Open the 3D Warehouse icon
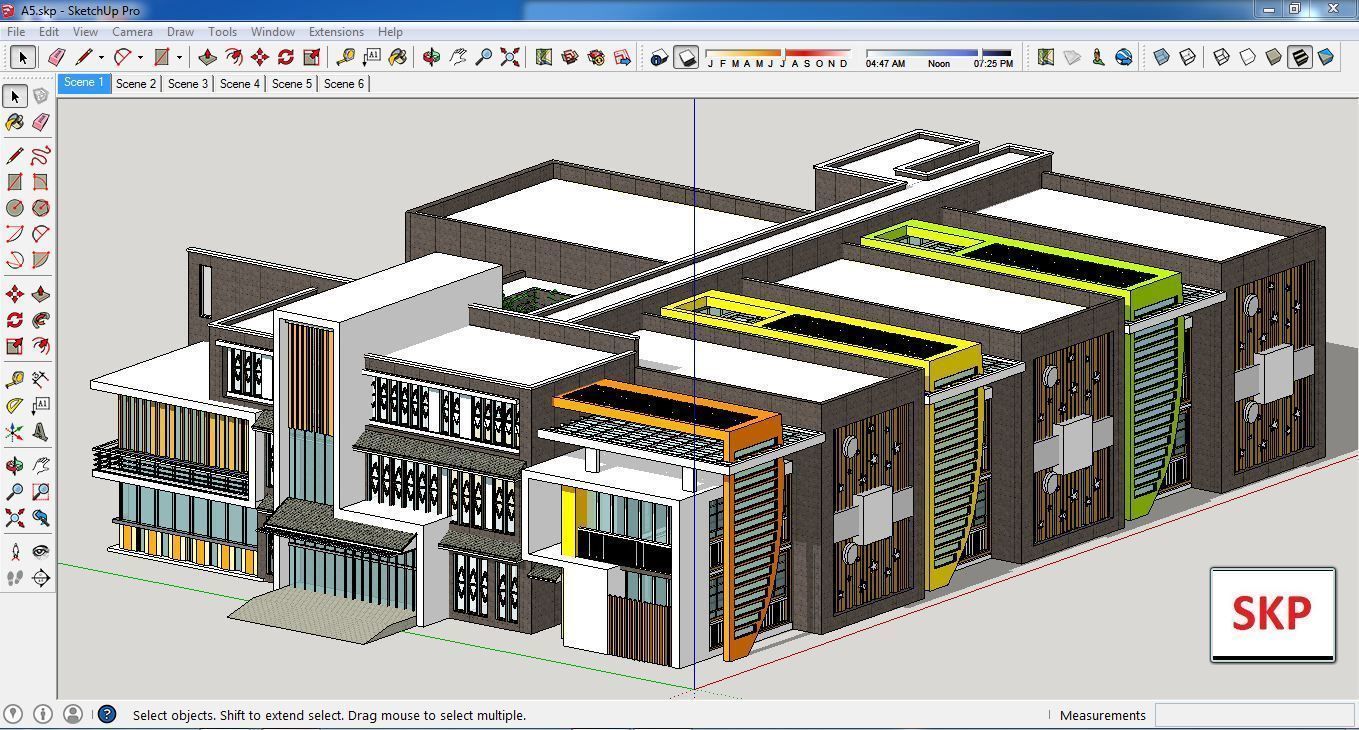 (570, 57)
